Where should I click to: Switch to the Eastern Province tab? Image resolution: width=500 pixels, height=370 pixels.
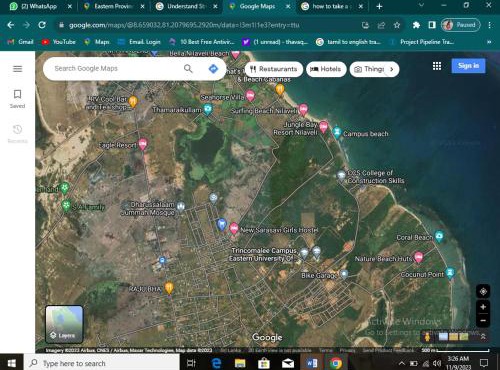(114, 6)
